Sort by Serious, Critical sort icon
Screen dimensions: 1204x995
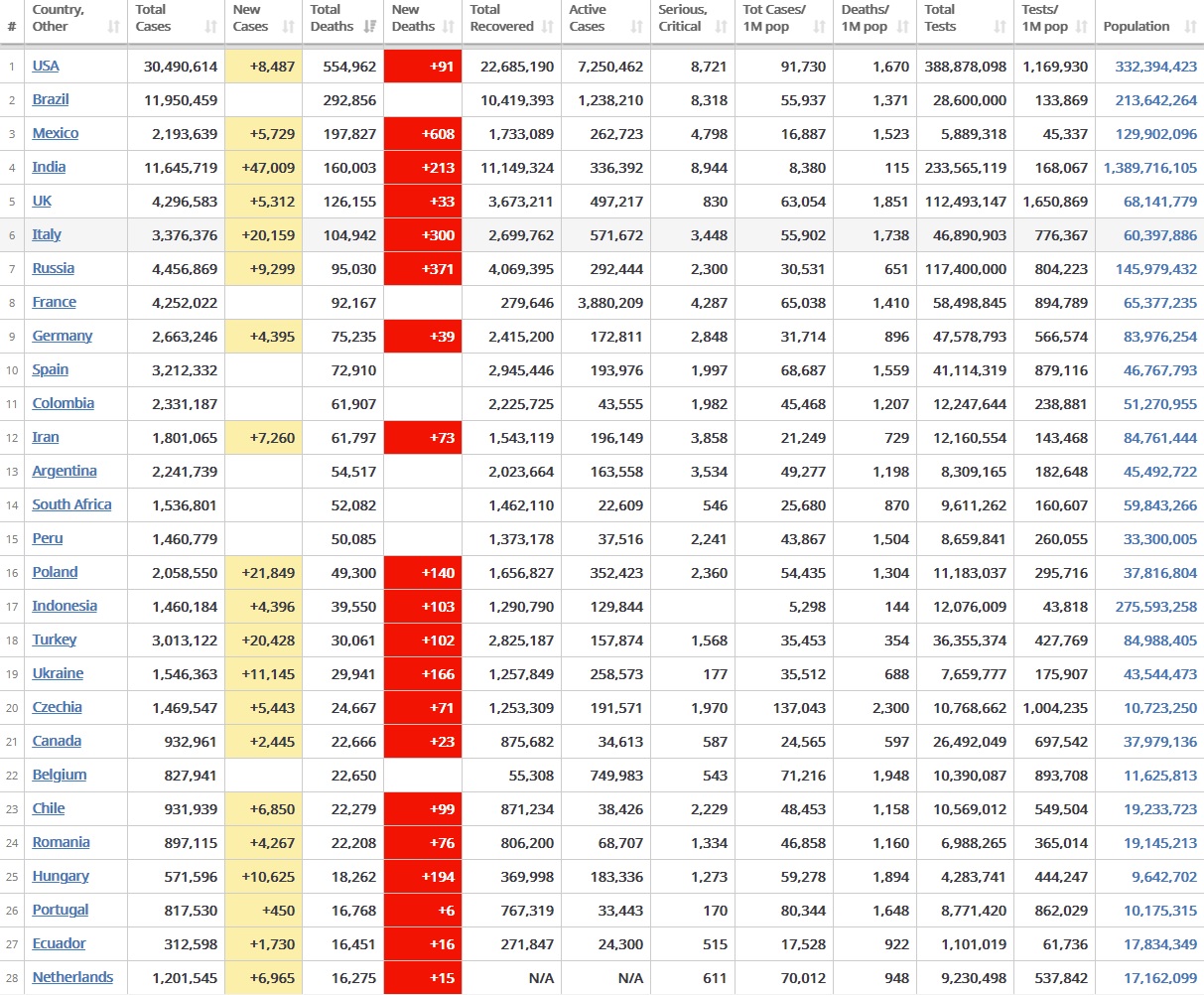click(721, 27)
